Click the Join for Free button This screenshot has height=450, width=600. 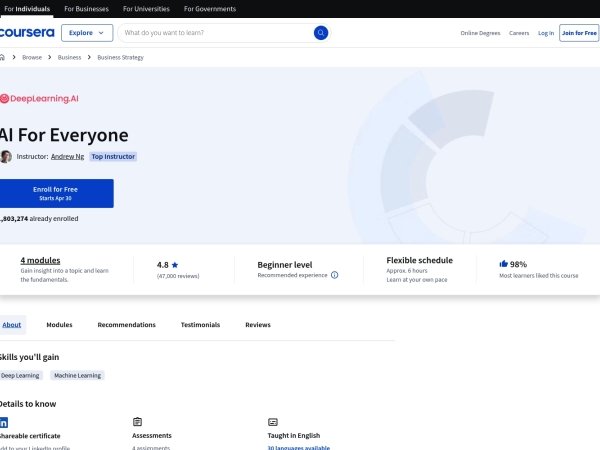tap(579, 33)
